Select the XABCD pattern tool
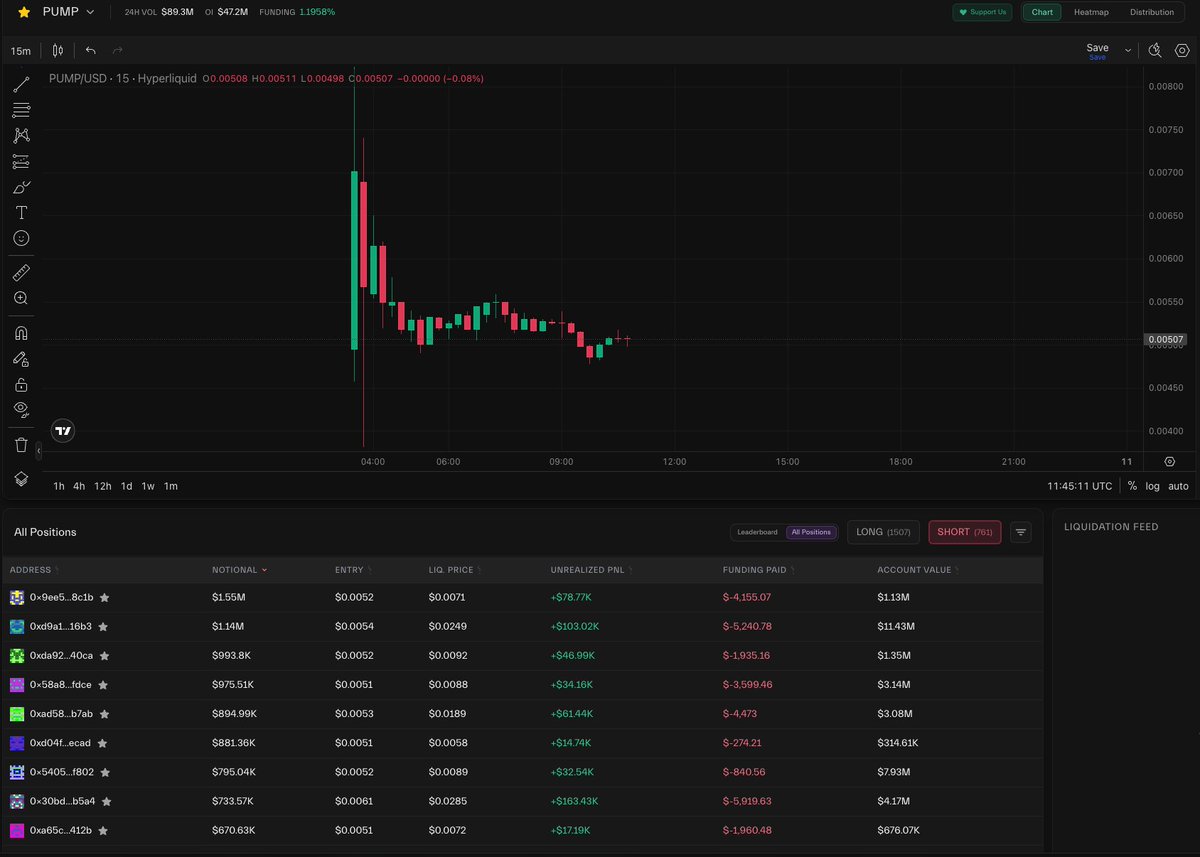Image resolution: width=1200 pixels, height=857 pixels. click(21, 135)
